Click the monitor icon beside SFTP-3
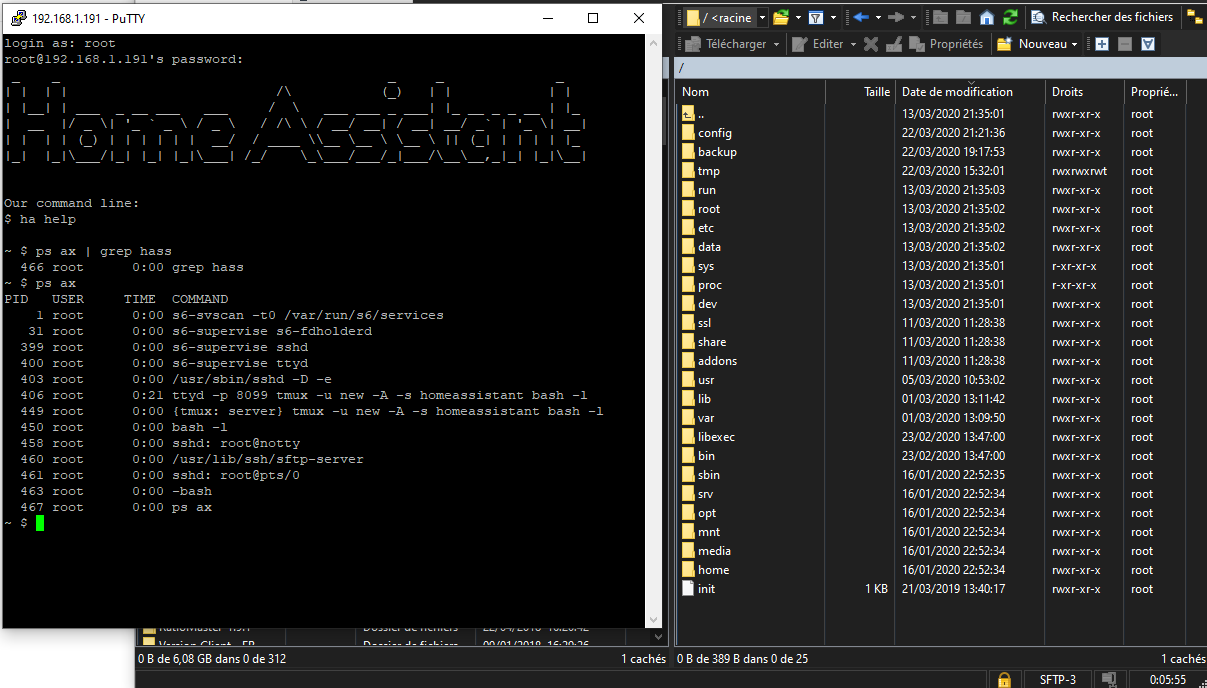This screenshot has width=1207, height=688. [x=1108, y=680]
